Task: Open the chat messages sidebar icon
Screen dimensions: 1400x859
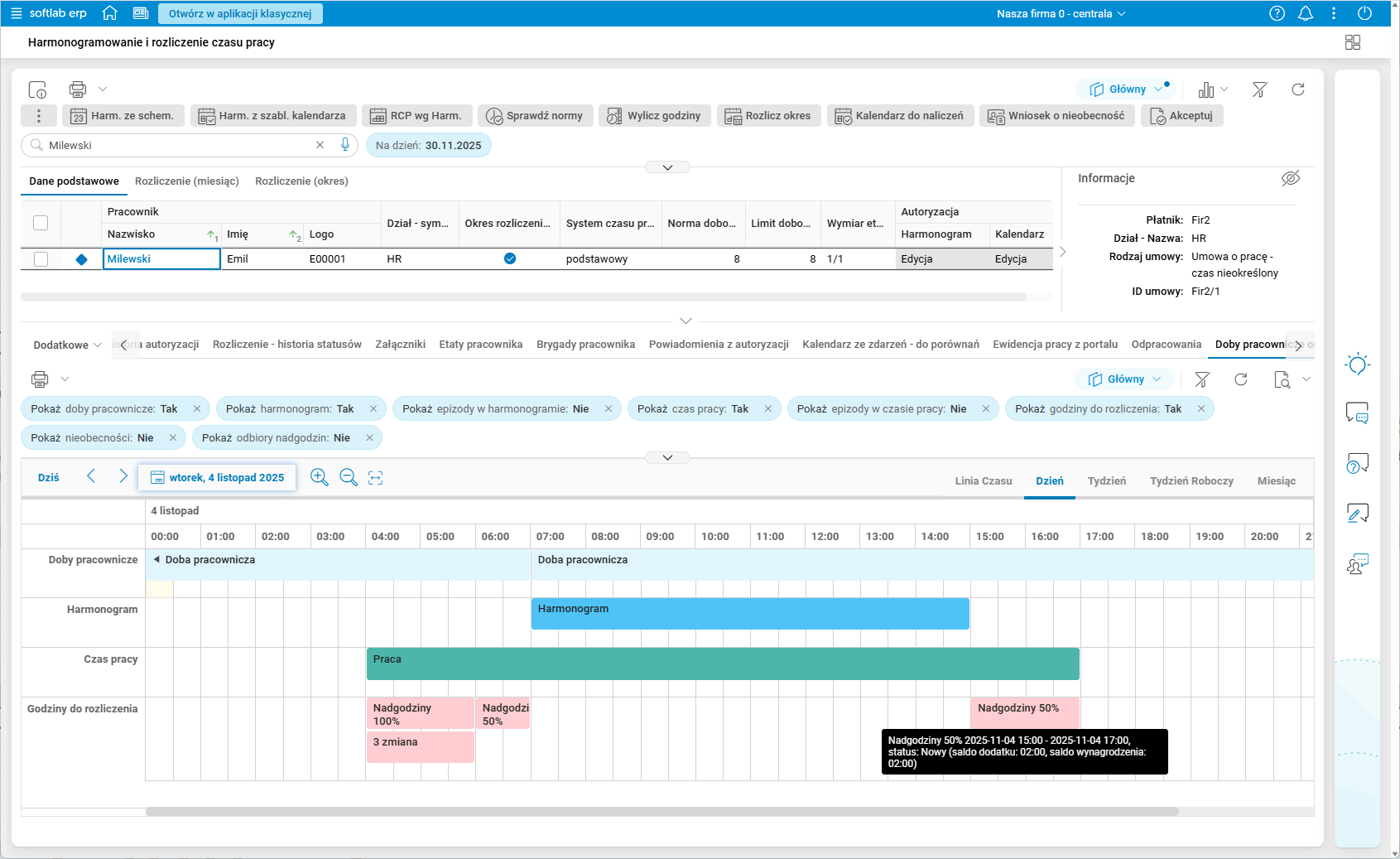Action: (1358, 413)
